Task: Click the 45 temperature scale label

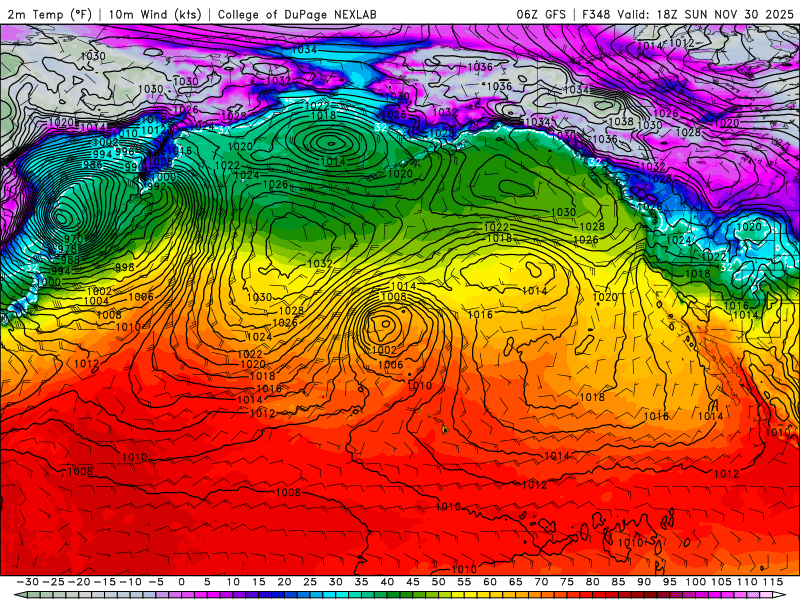Action: pos(413,582)
